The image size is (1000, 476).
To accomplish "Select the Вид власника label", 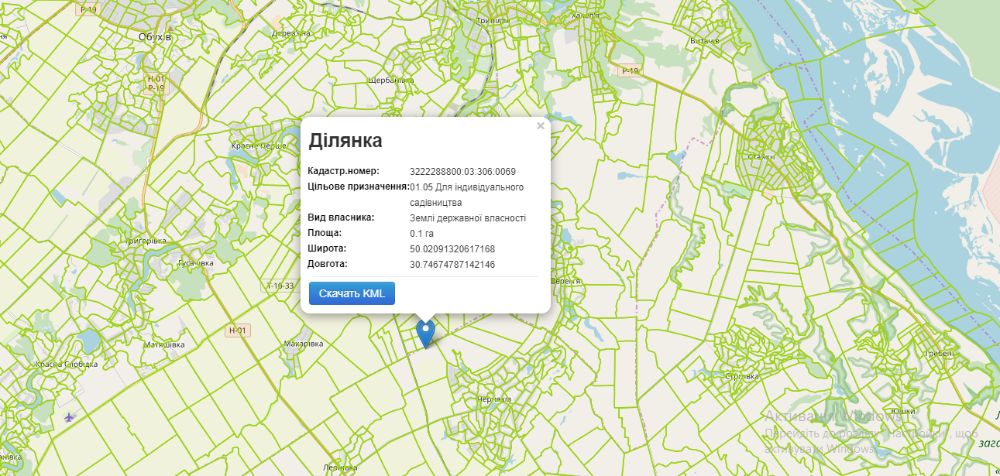I will 341,218.
